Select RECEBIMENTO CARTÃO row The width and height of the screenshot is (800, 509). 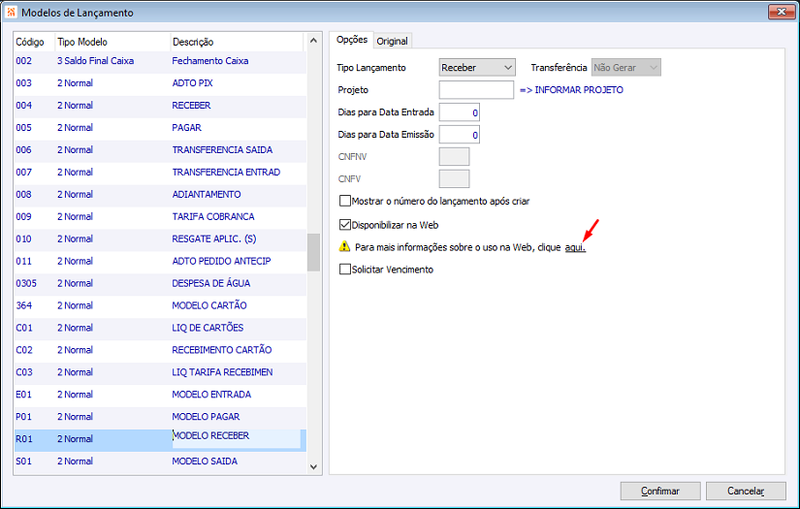click(x=161, y=350)
